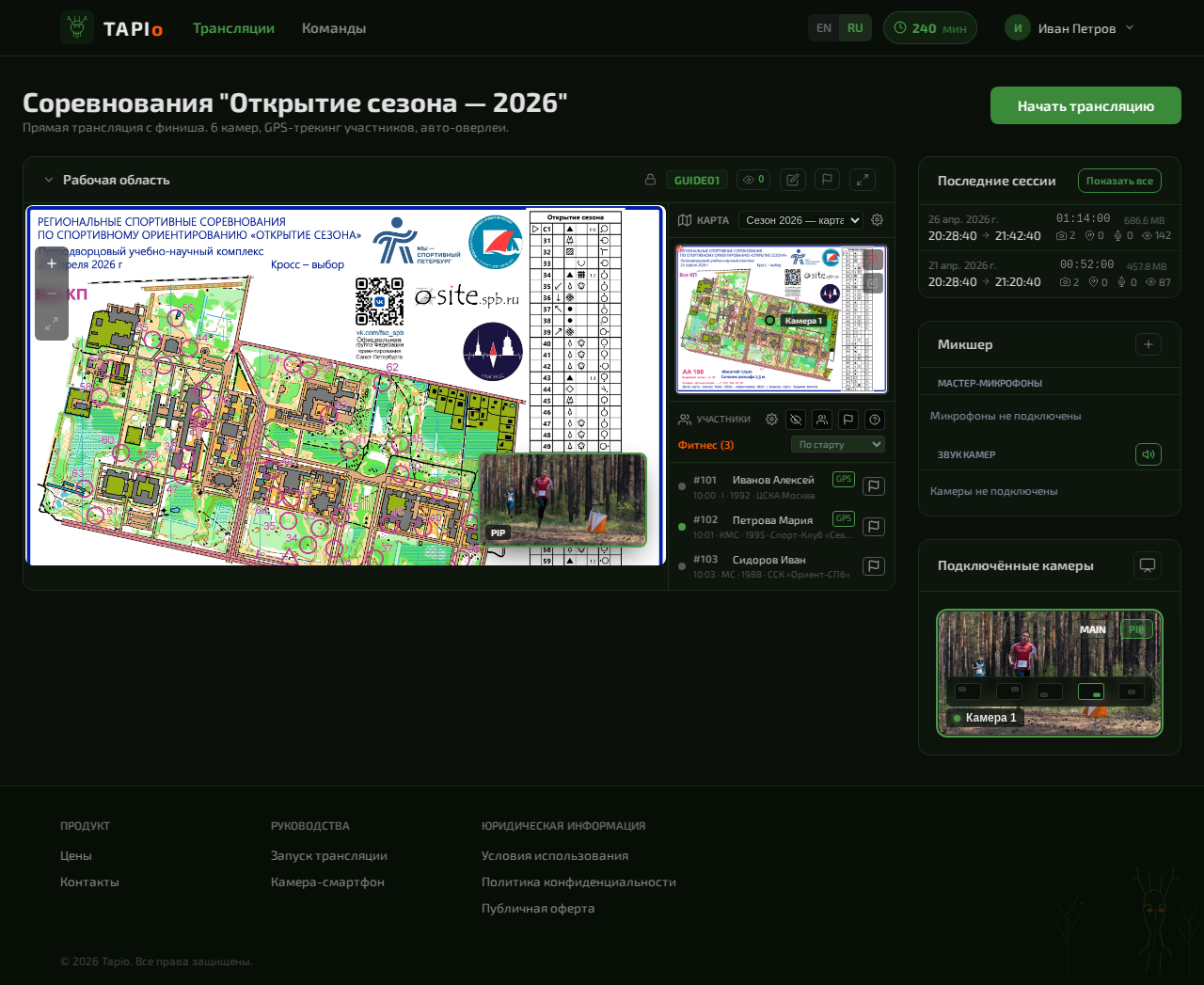This screenshot has width=1204, height=985.
Task: Toggle camera sound speaker icon
Action: pyautogui.click(x=1149, y=454)
